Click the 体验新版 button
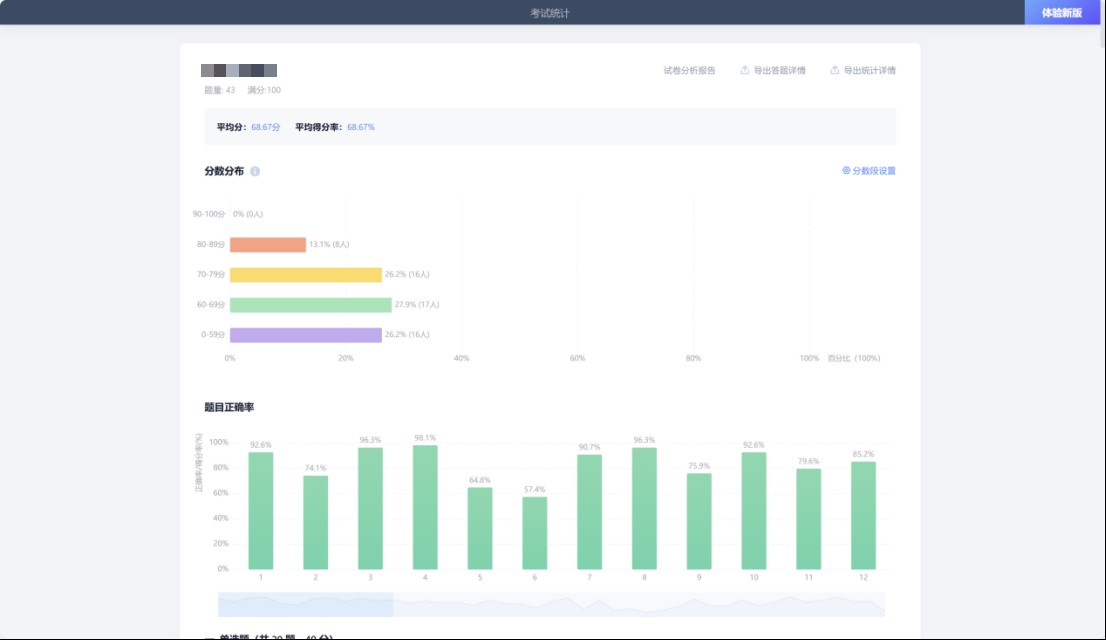The image size is (1106, 640). 1061,13
